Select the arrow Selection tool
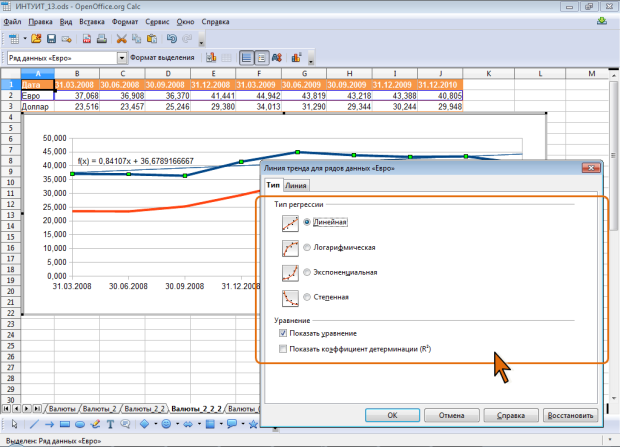This screenshot has height=447, width=620. 15,424
